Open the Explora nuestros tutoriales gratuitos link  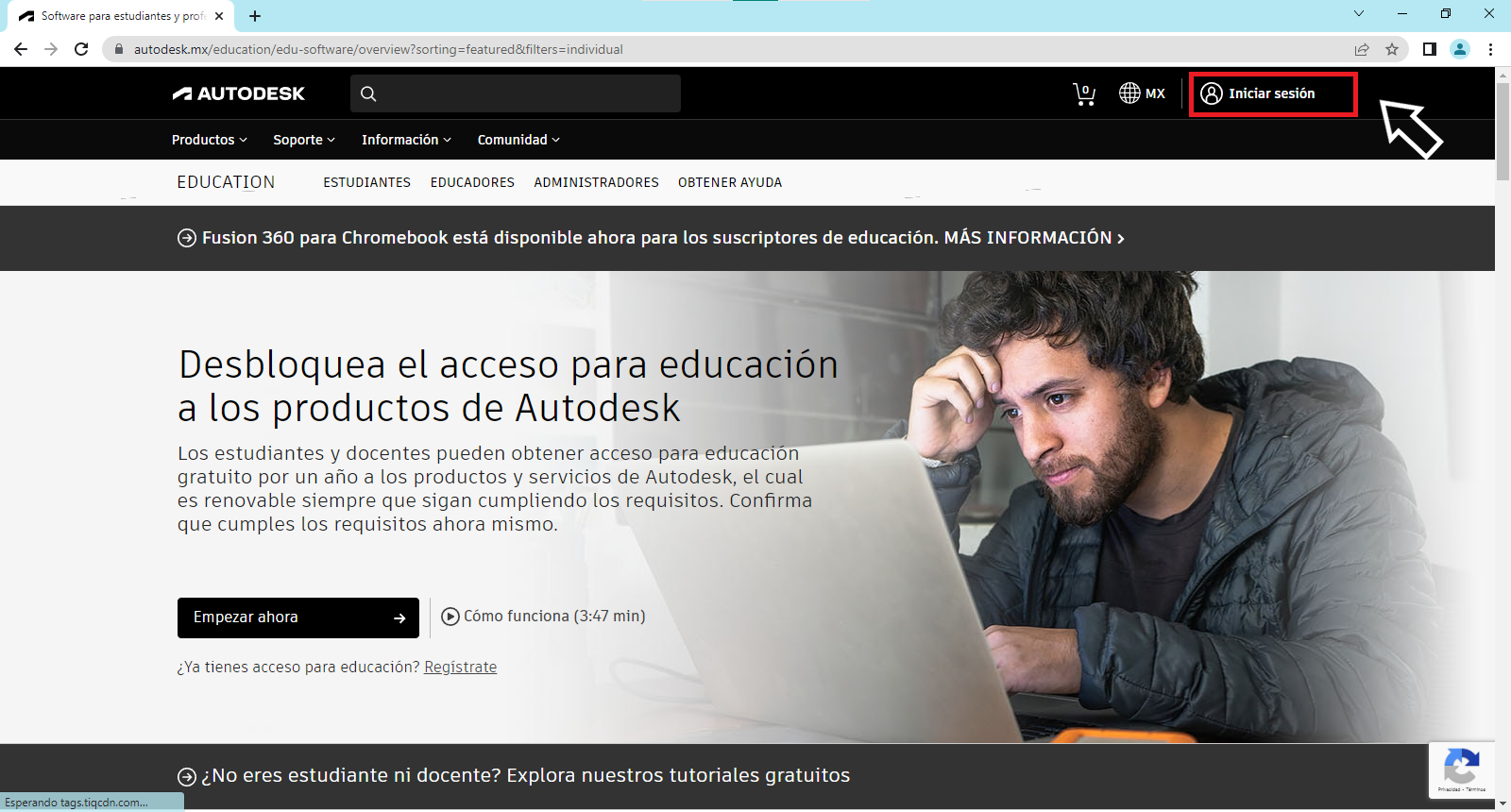pyautogui.click(x=678, y=775)
